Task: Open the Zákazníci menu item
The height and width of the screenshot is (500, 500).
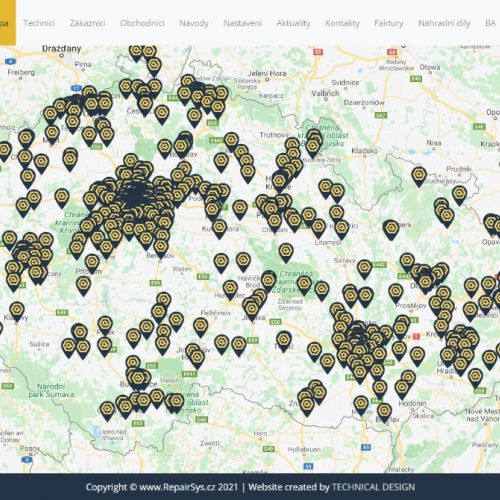Action: point(87,23)
